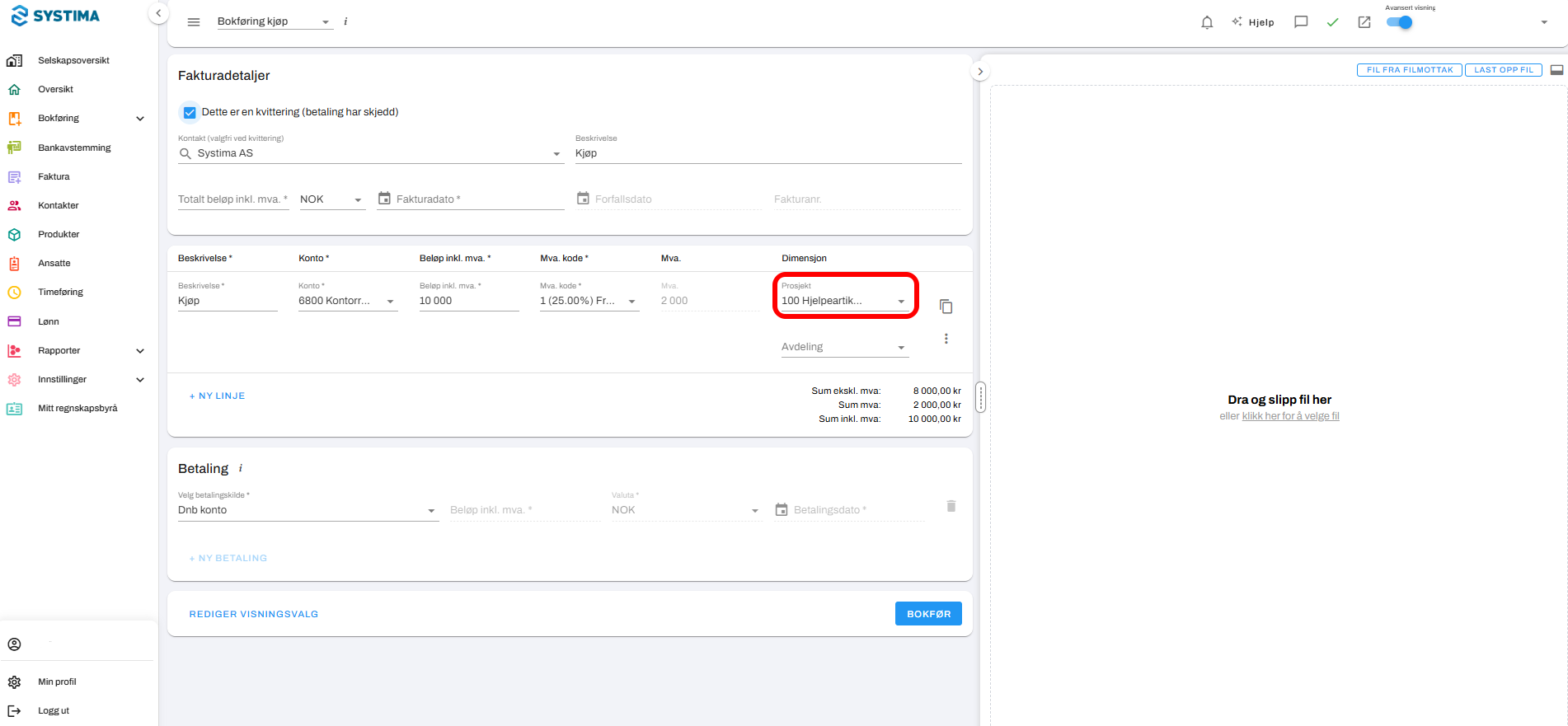Copy the invoice line with duplicate icon

[946, 307]
